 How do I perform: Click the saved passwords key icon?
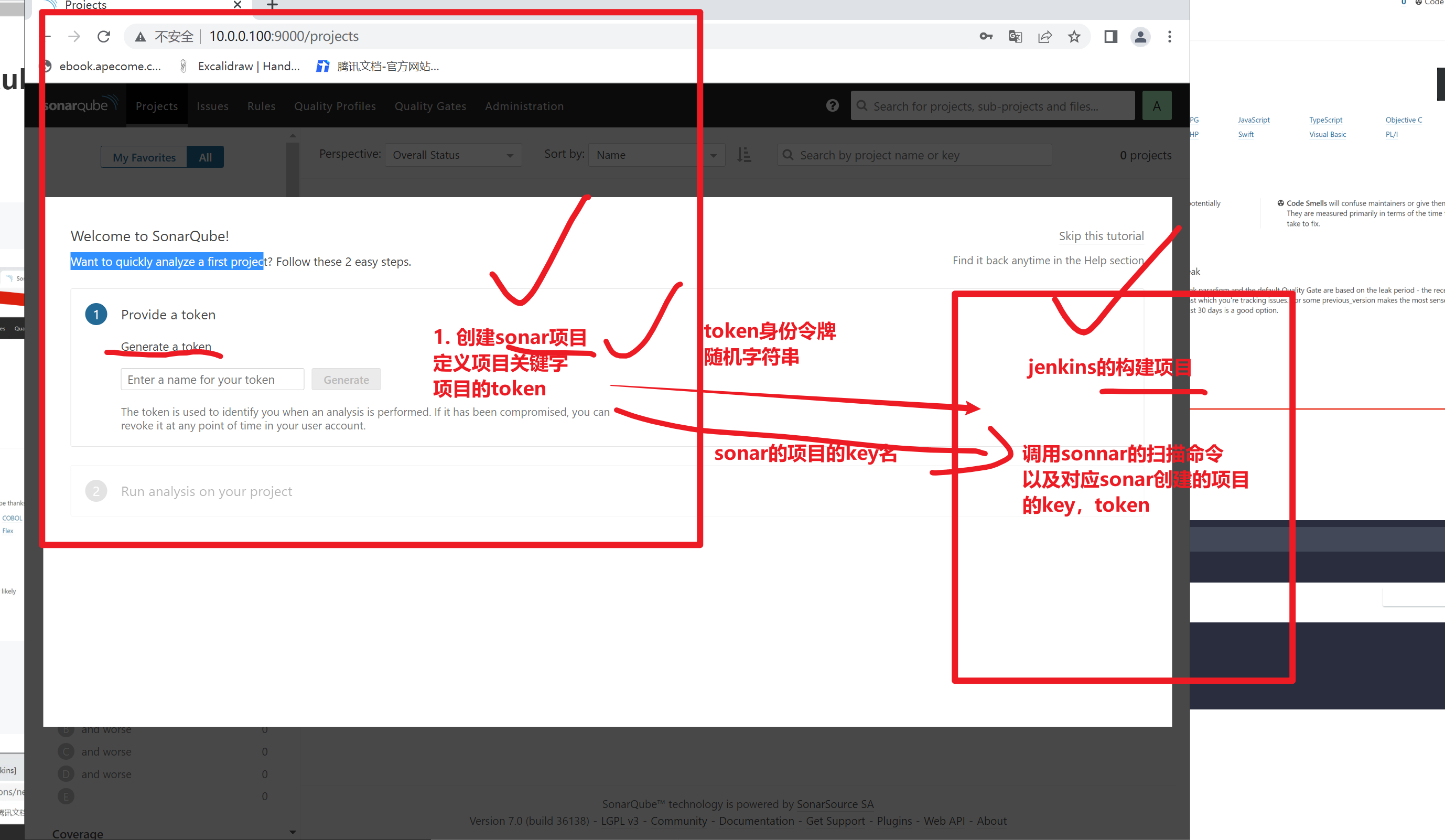pyautogui.click(x=986, y=37)
